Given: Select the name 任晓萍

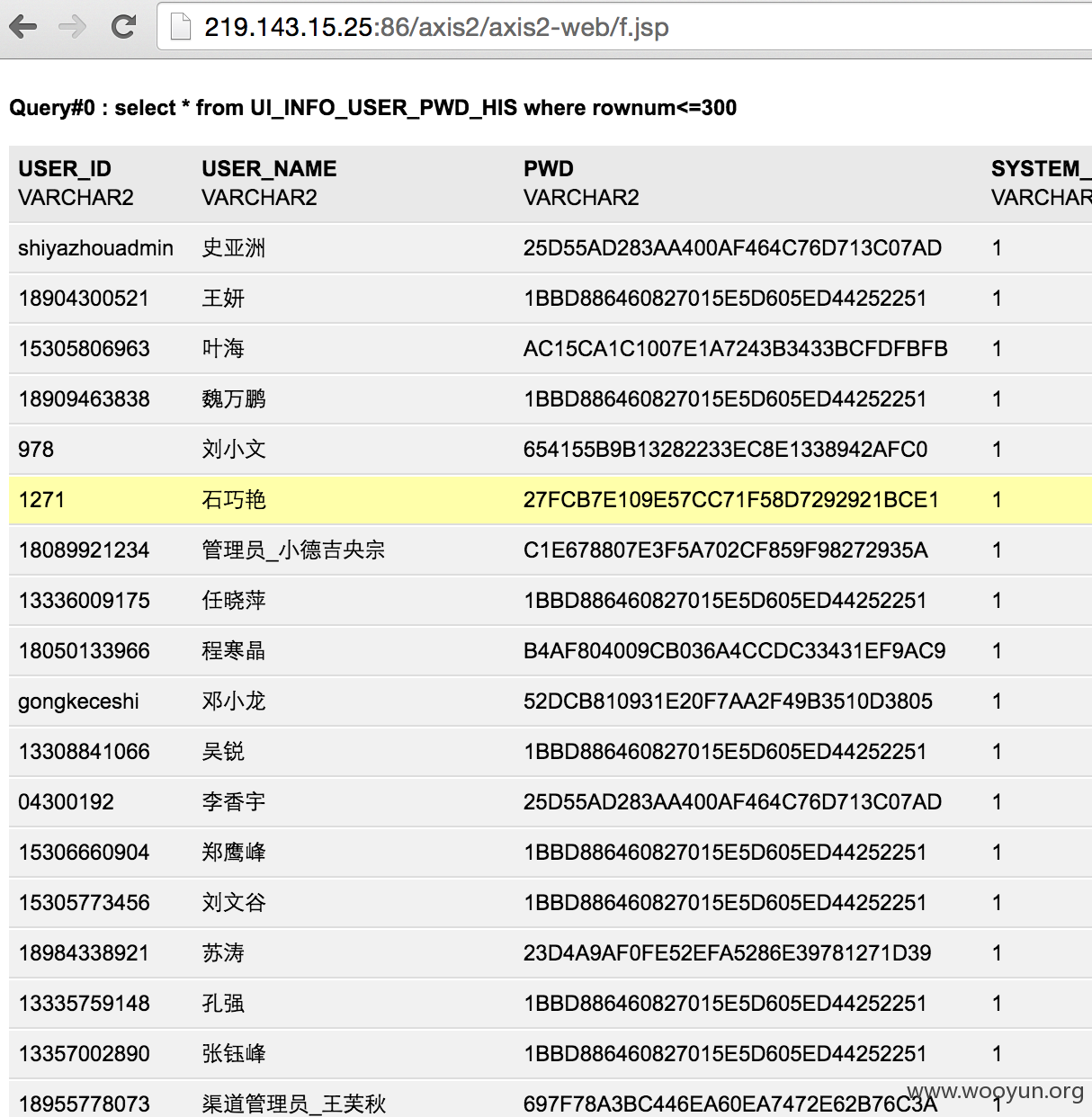Looking at the screenshot, I should point(234,601).
